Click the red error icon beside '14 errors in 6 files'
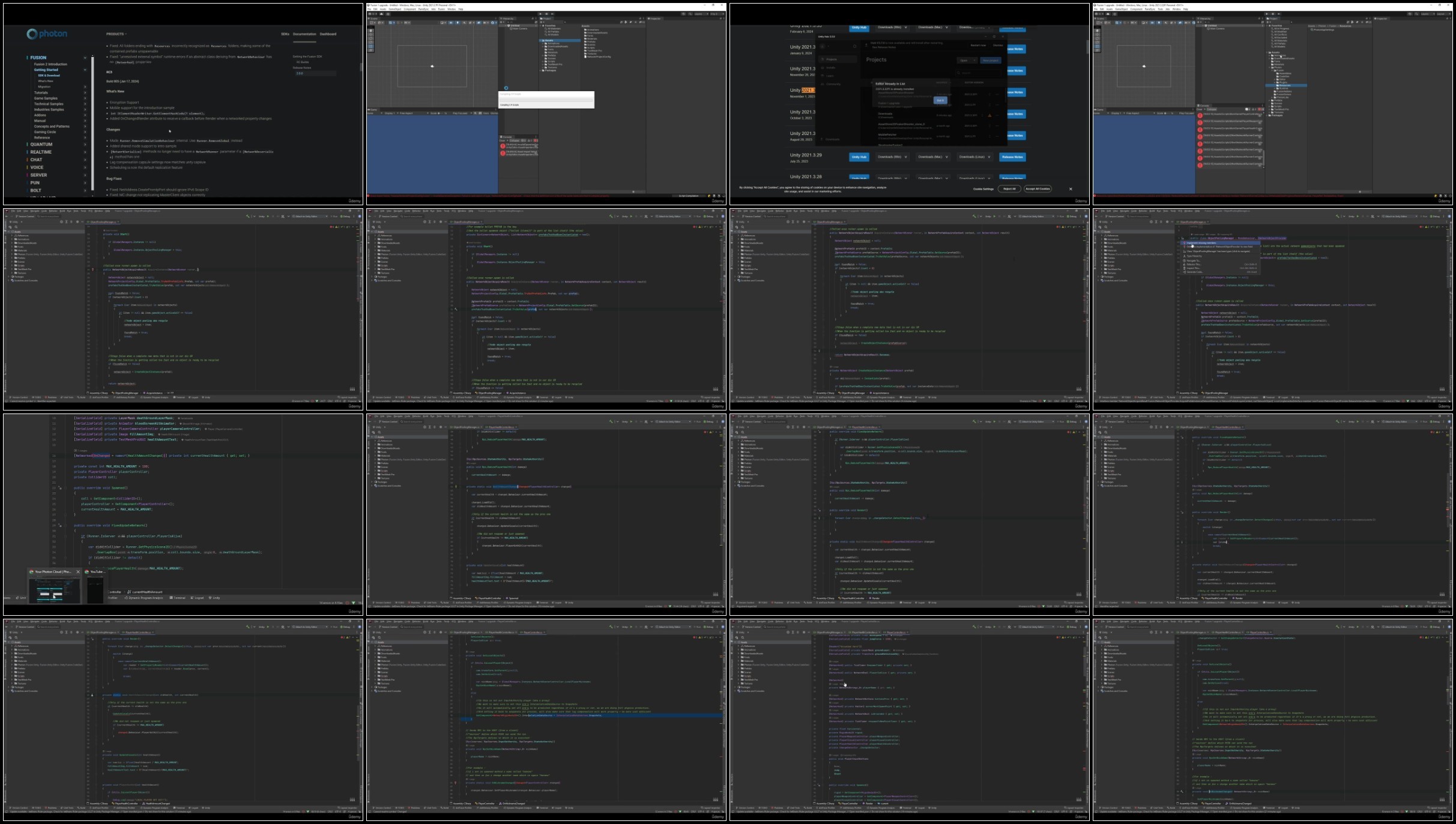 [347, 603]
